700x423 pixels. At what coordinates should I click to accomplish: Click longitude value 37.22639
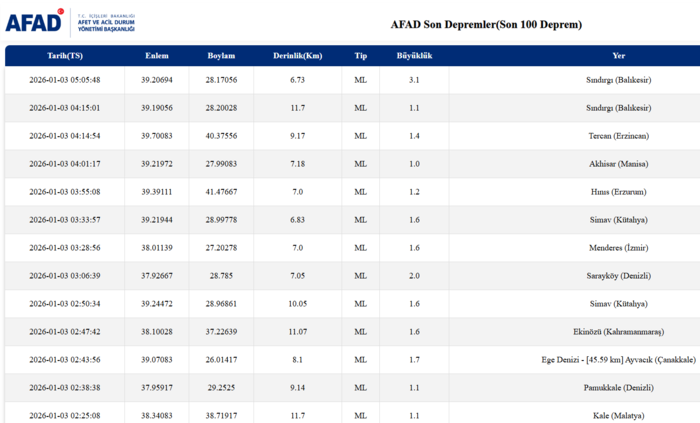[221, 332]
